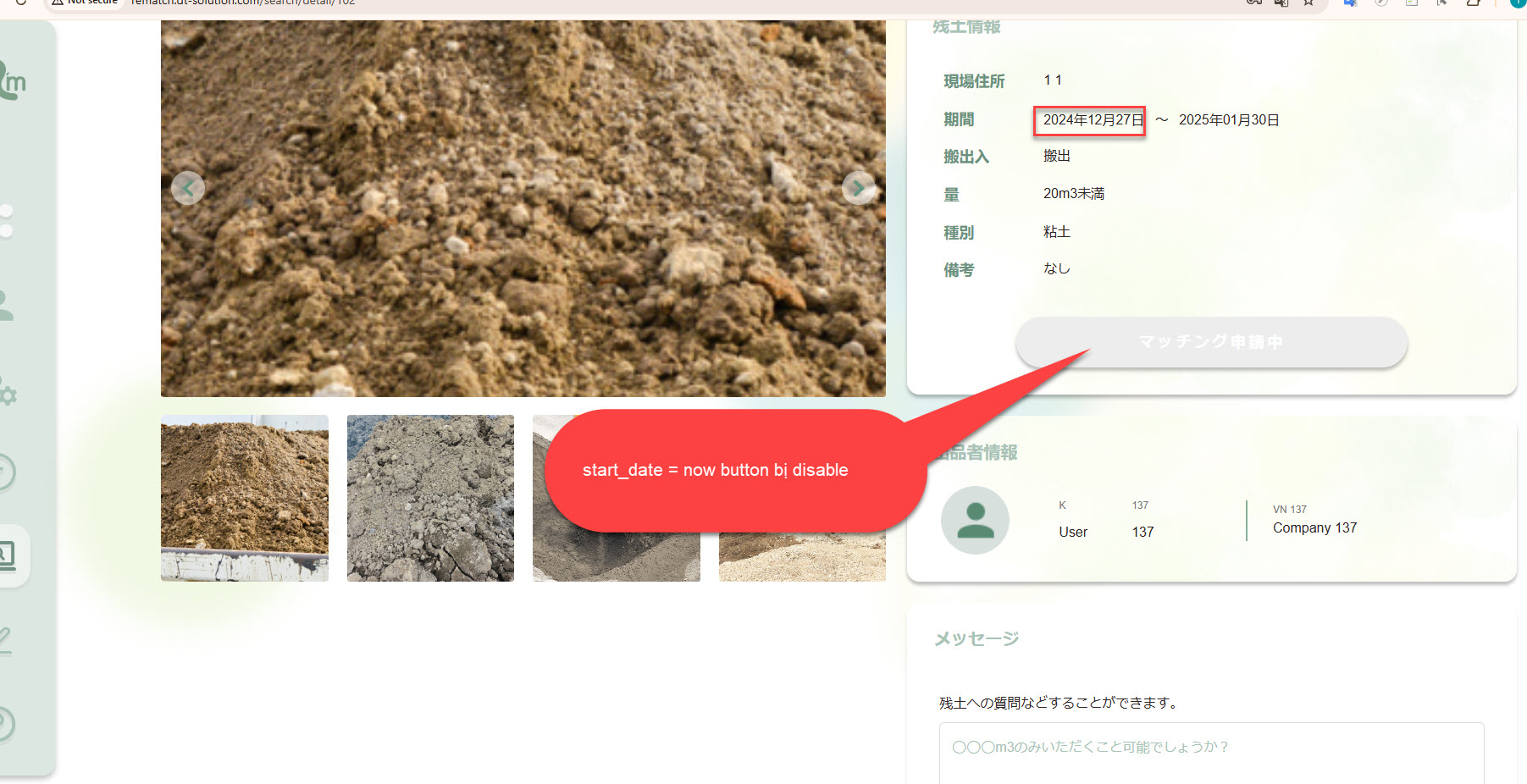Screen dimensions: 1527x784
Task: Show the previous soil photo with left arrow
Action: (x=188, y=188)
